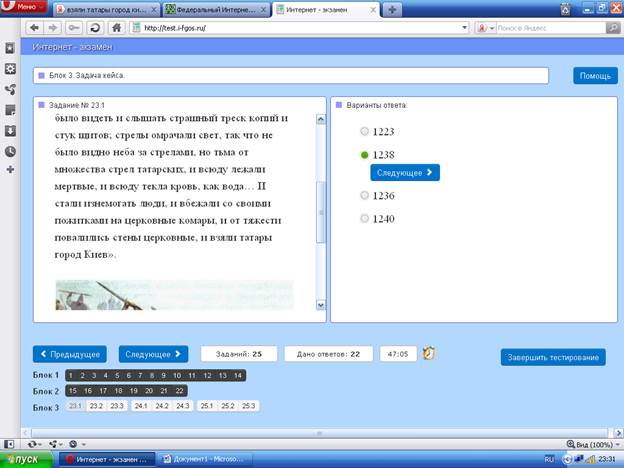
Task: Expand the address bar history dropdown
Action: click(x=464, y=28)
